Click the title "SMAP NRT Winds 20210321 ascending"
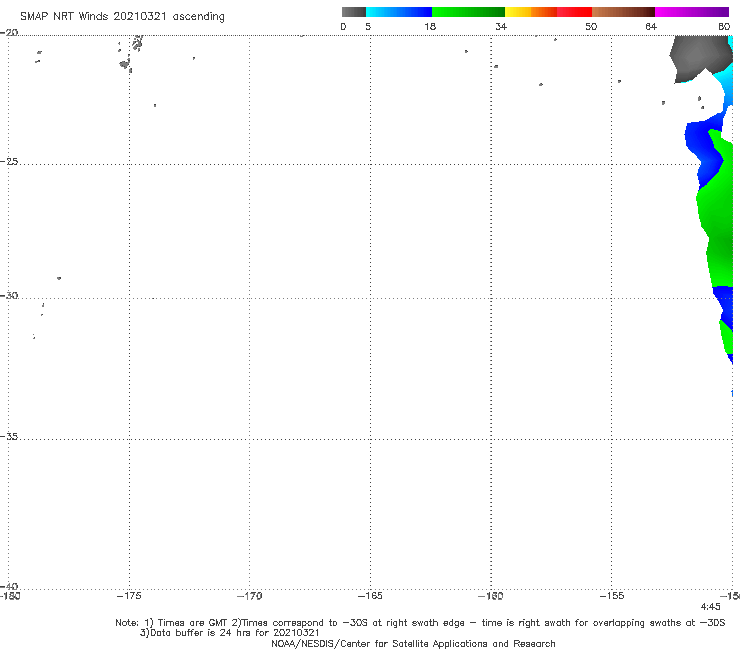 pos(122,16)
